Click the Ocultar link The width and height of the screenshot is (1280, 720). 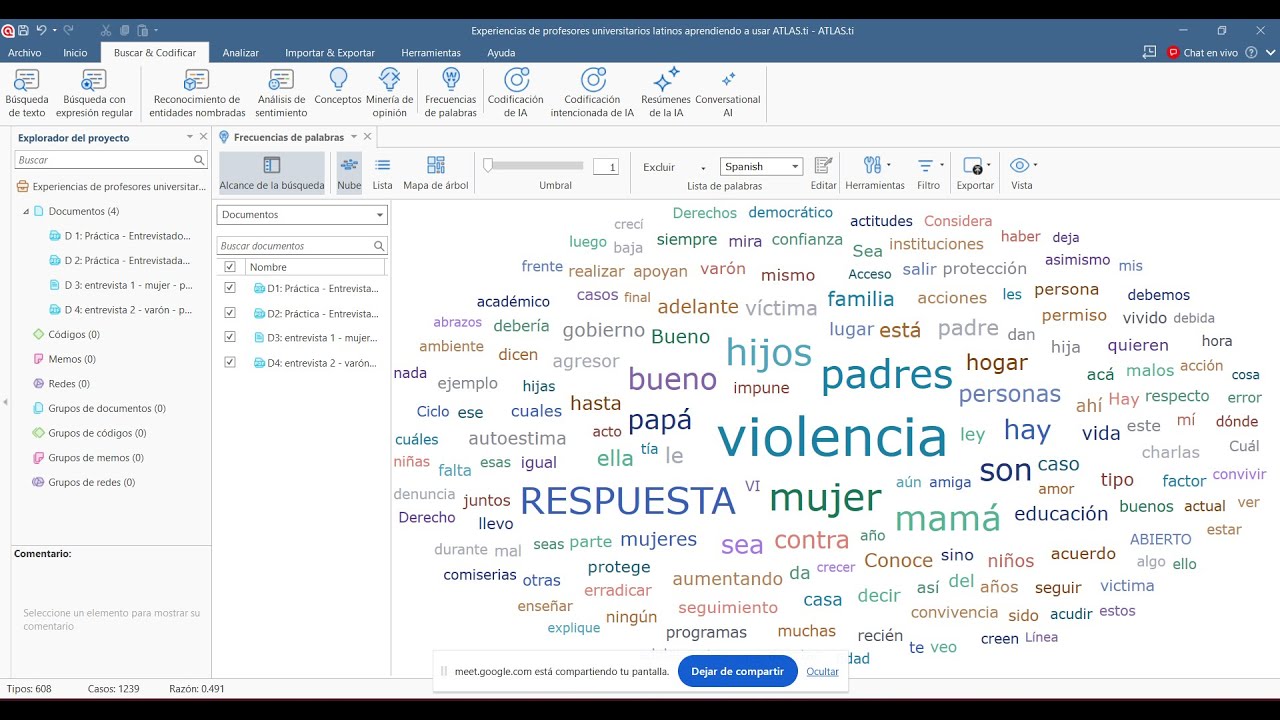(822, 671)
